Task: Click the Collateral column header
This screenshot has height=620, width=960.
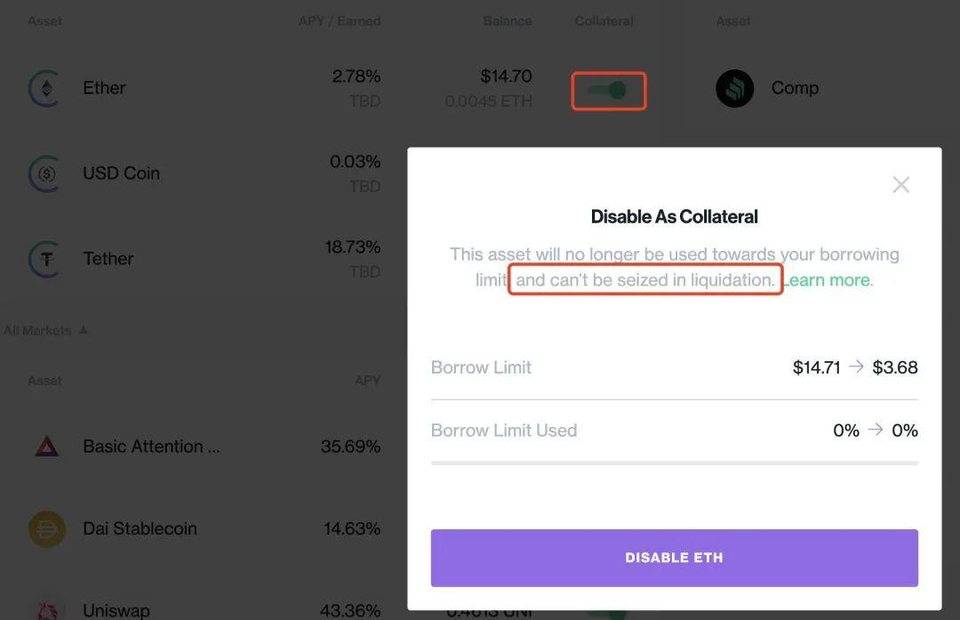Action: point(604,21)
